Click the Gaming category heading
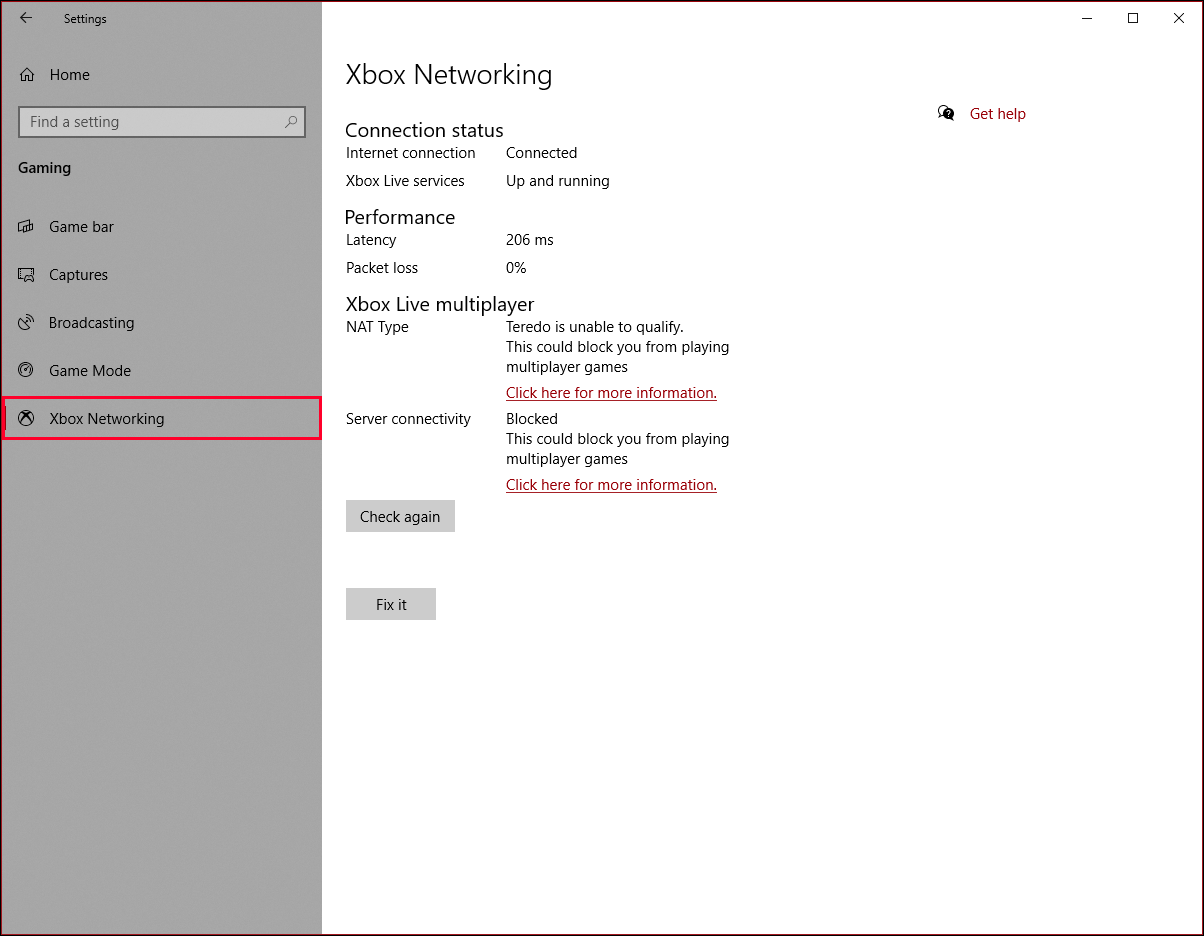The height and width of the screenshot is (936, 1204). tap(45, 168)
